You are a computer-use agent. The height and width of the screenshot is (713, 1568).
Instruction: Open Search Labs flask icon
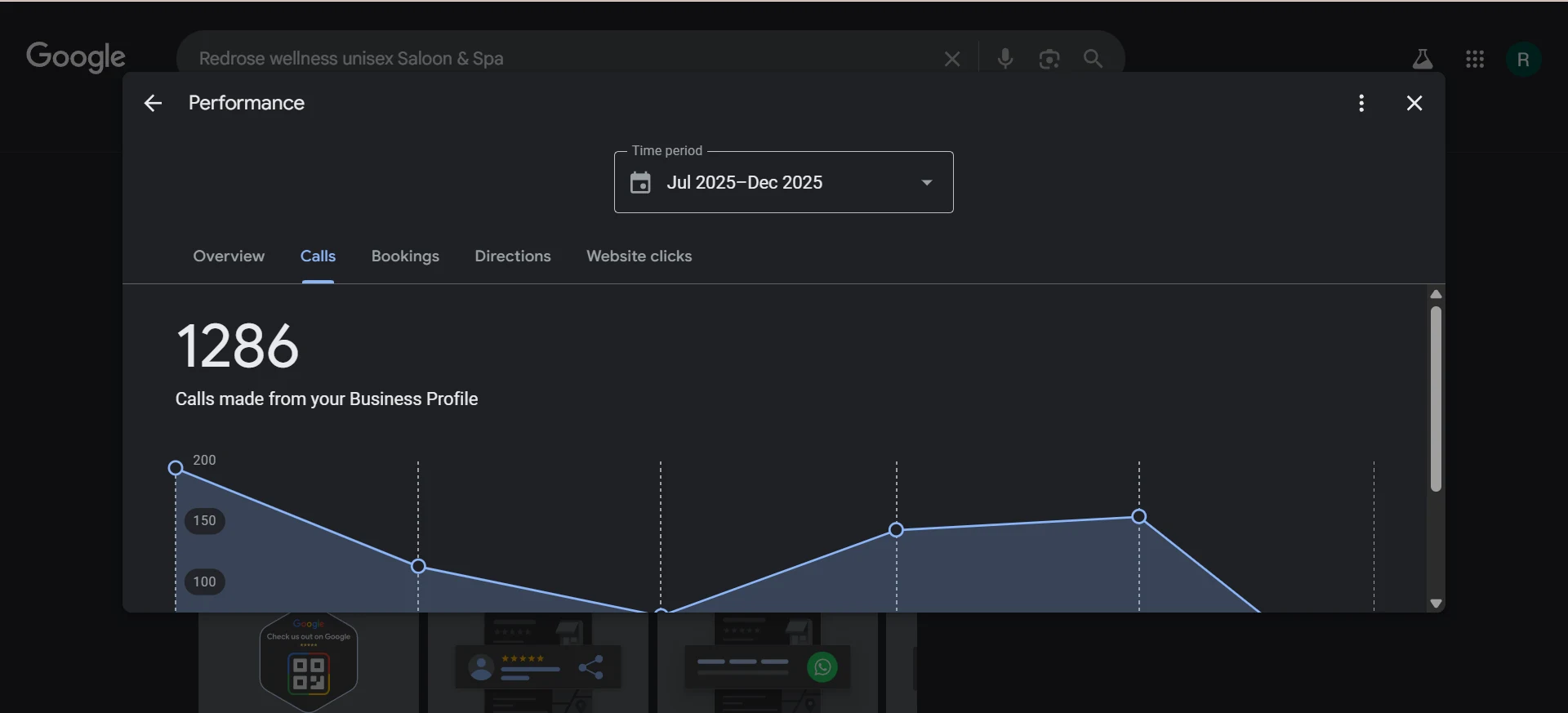tap(1422, 59)
